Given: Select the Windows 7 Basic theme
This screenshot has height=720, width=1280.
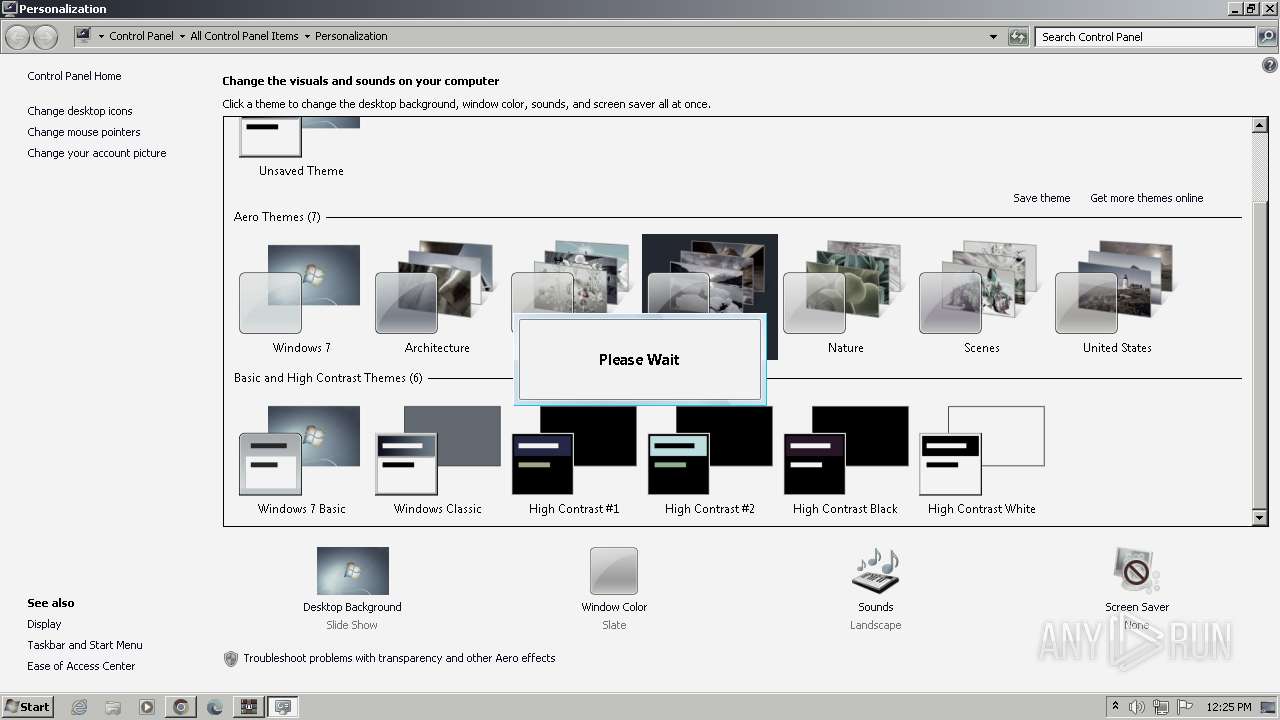Looking at the screenshot, I should coord(301,459).
